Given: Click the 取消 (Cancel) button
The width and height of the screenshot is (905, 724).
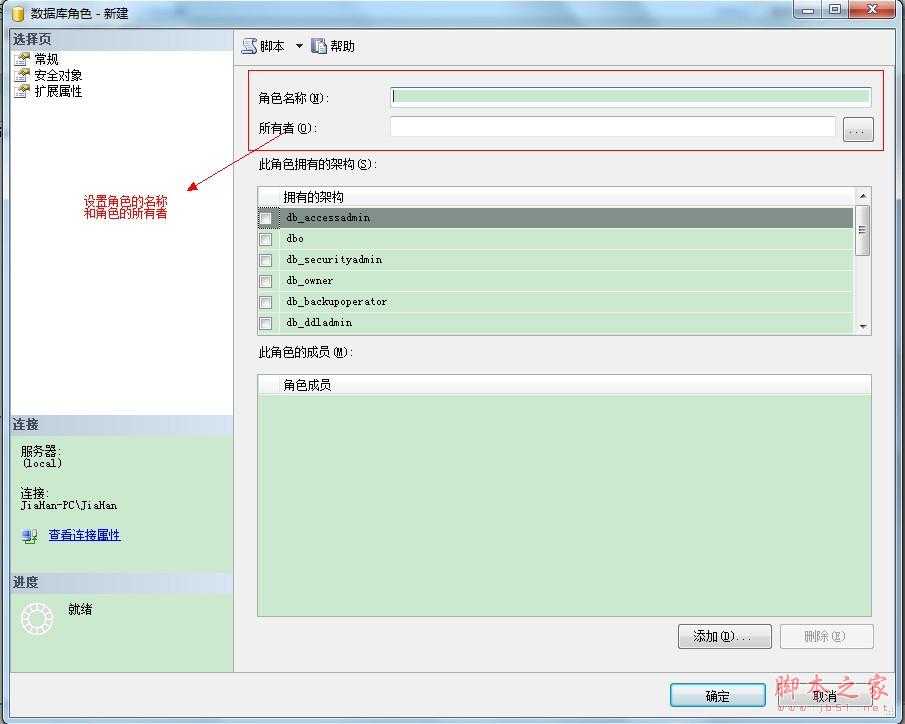Looking at the screenshot, I should [825, 696].
